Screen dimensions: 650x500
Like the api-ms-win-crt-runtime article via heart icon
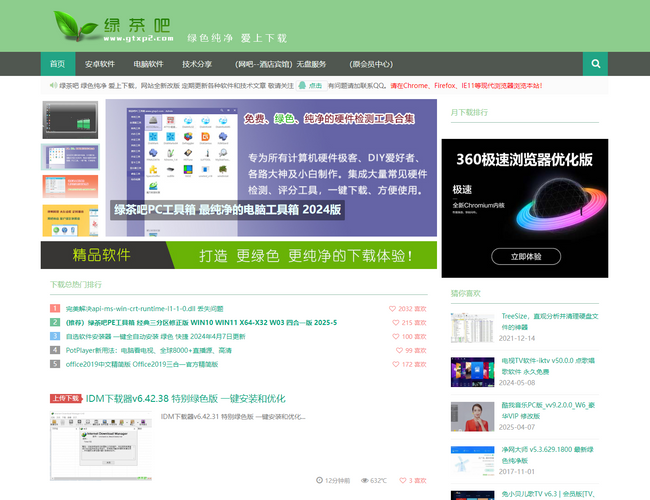[393, 309]
